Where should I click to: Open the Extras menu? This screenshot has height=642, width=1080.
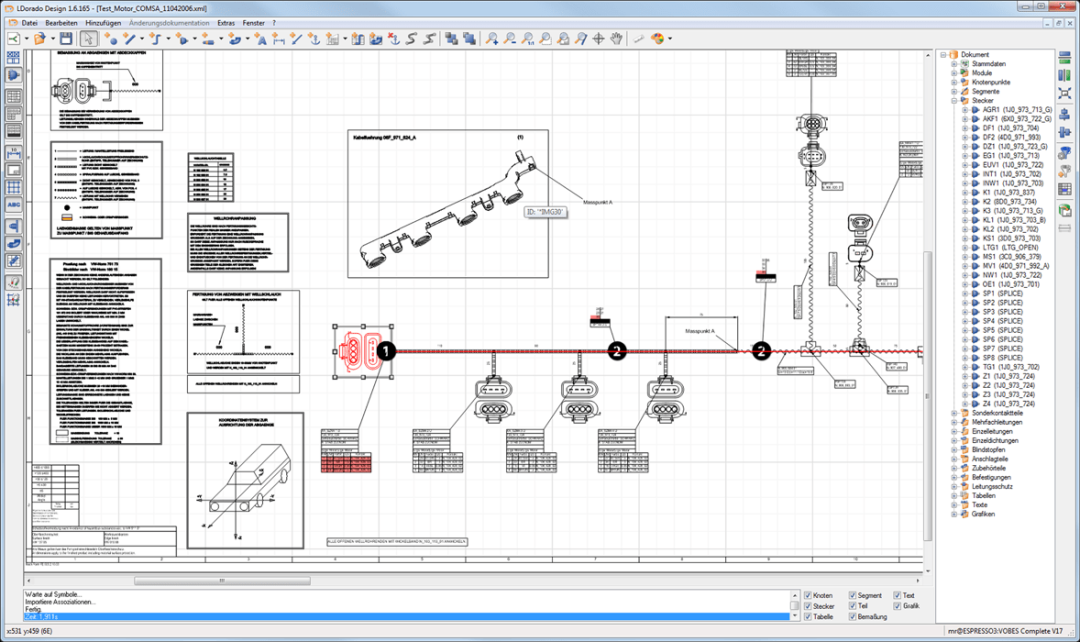tap(227, 22)
